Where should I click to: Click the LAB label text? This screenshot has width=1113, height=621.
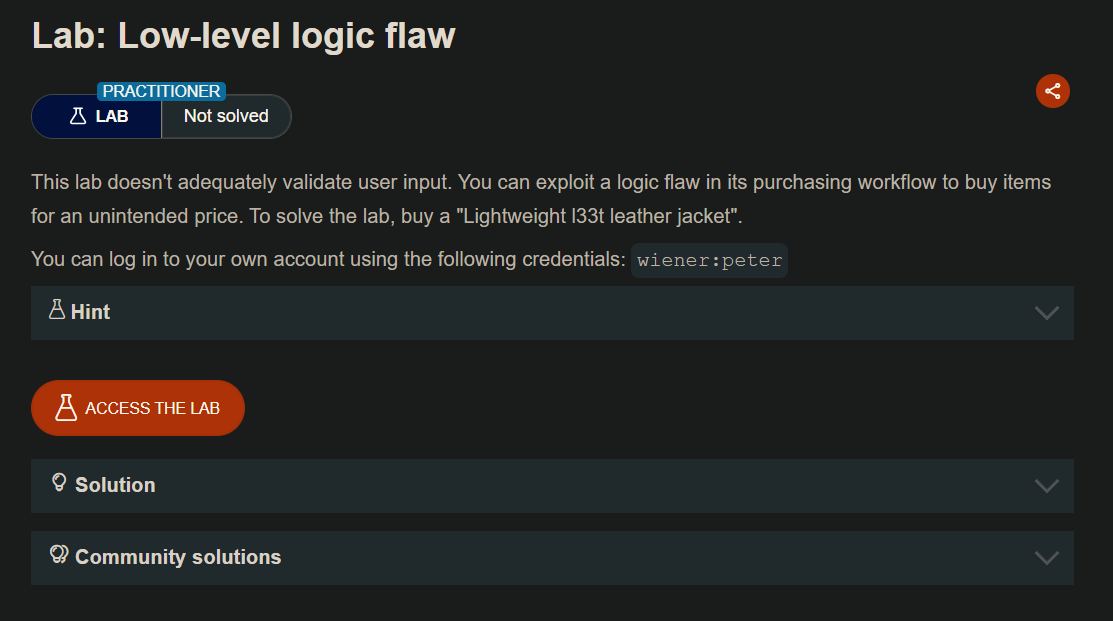112,116
